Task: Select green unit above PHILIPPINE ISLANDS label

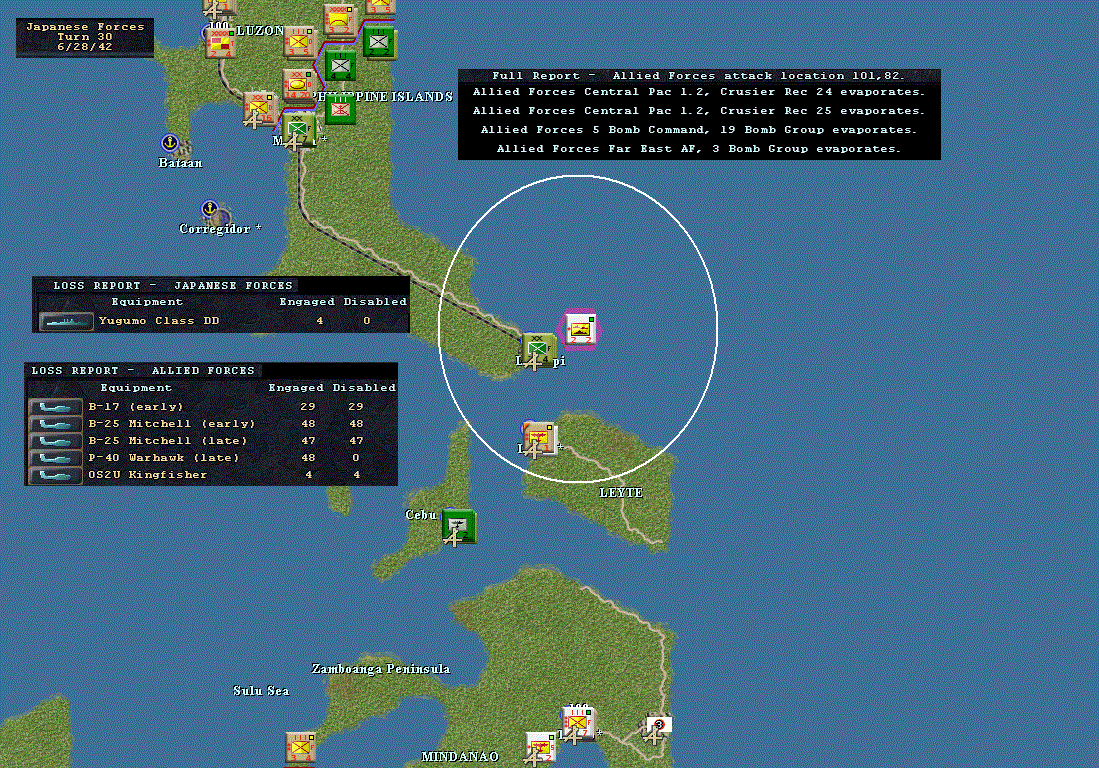Action: pyautogui.click(x=341, y=109)
